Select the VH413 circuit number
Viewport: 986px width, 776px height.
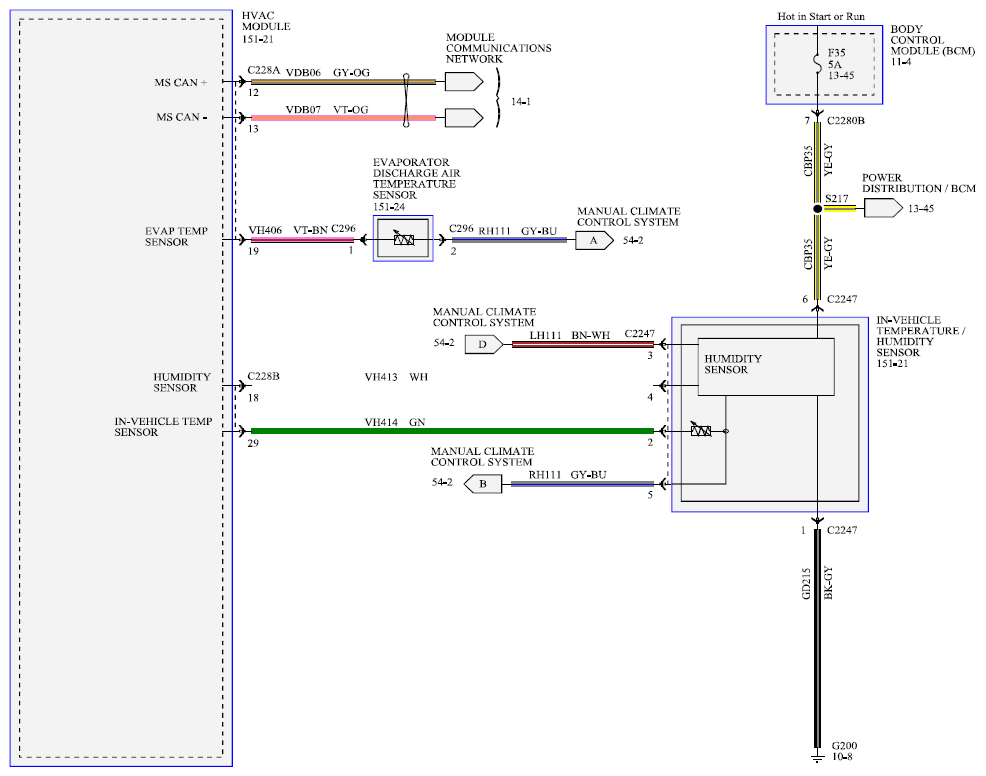[381, 377]
